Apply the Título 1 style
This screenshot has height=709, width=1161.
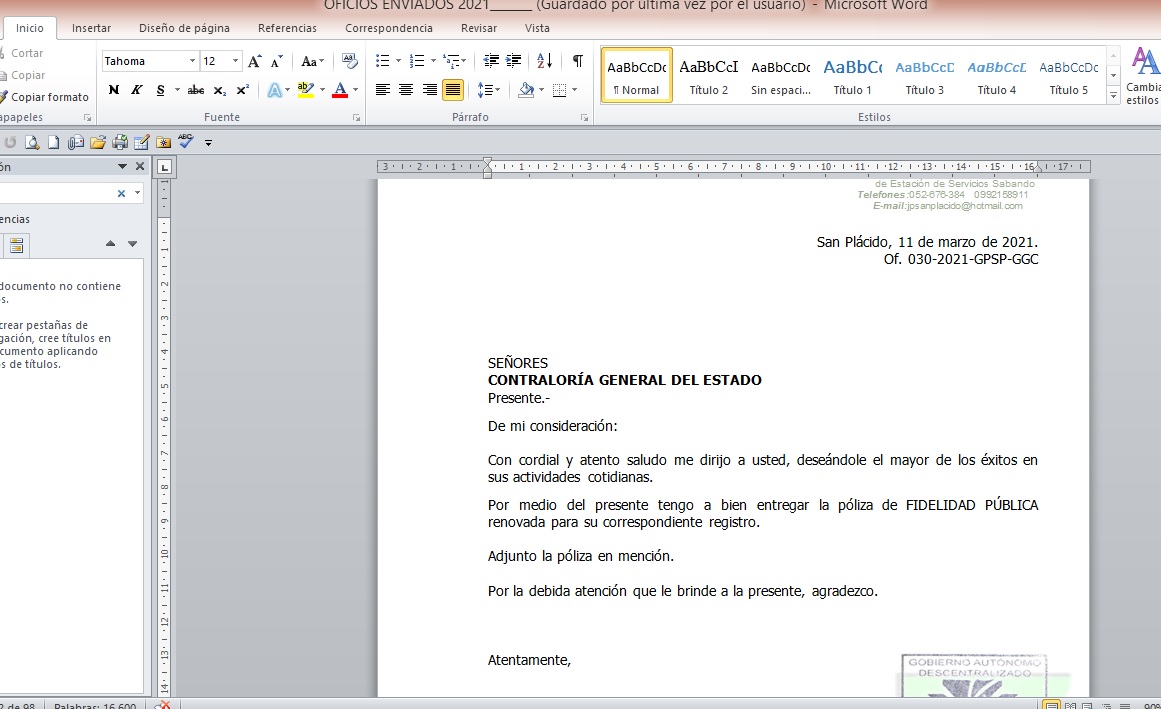[x=852, y=75]
